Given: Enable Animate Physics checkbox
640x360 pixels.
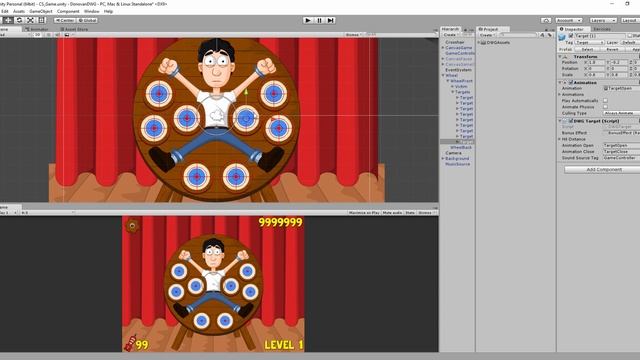Looking at the screenshot, I should [605, 107].
